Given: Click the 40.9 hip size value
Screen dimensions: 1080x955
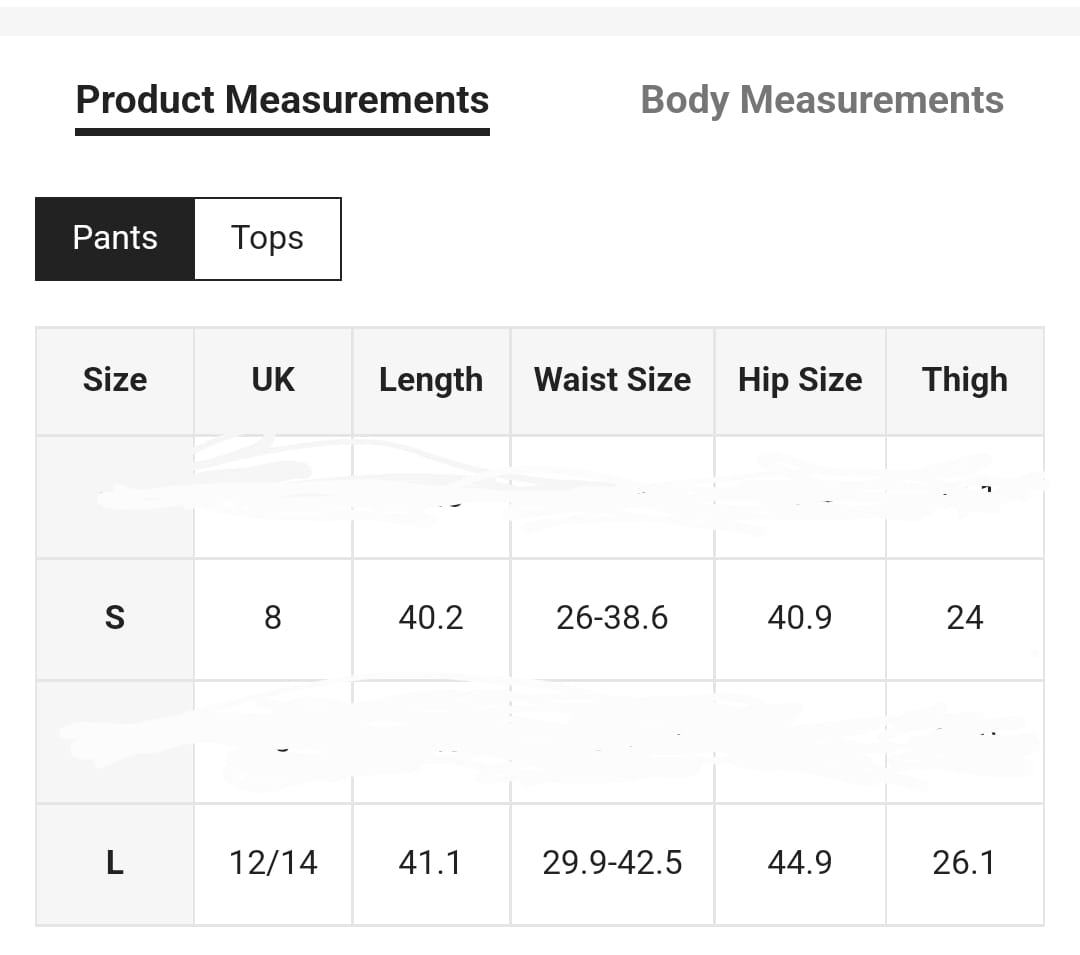Looking at the screenshot, I should [x=800, y=618].
